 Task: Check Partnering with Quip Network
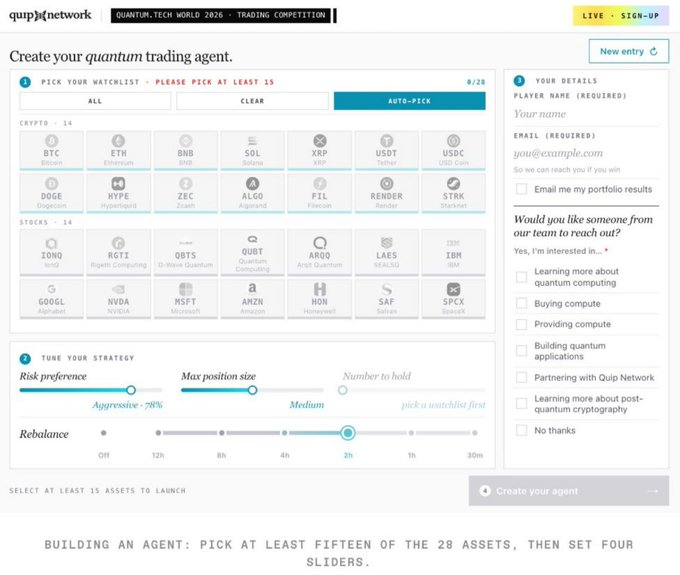[522, 378]
